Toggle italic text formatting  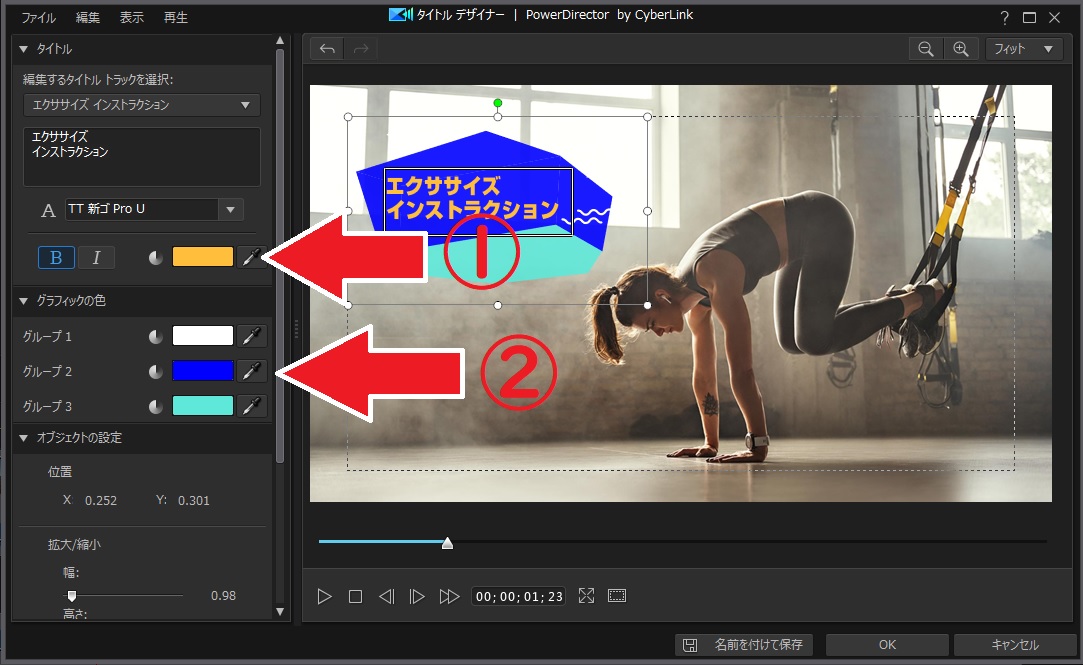96,258
